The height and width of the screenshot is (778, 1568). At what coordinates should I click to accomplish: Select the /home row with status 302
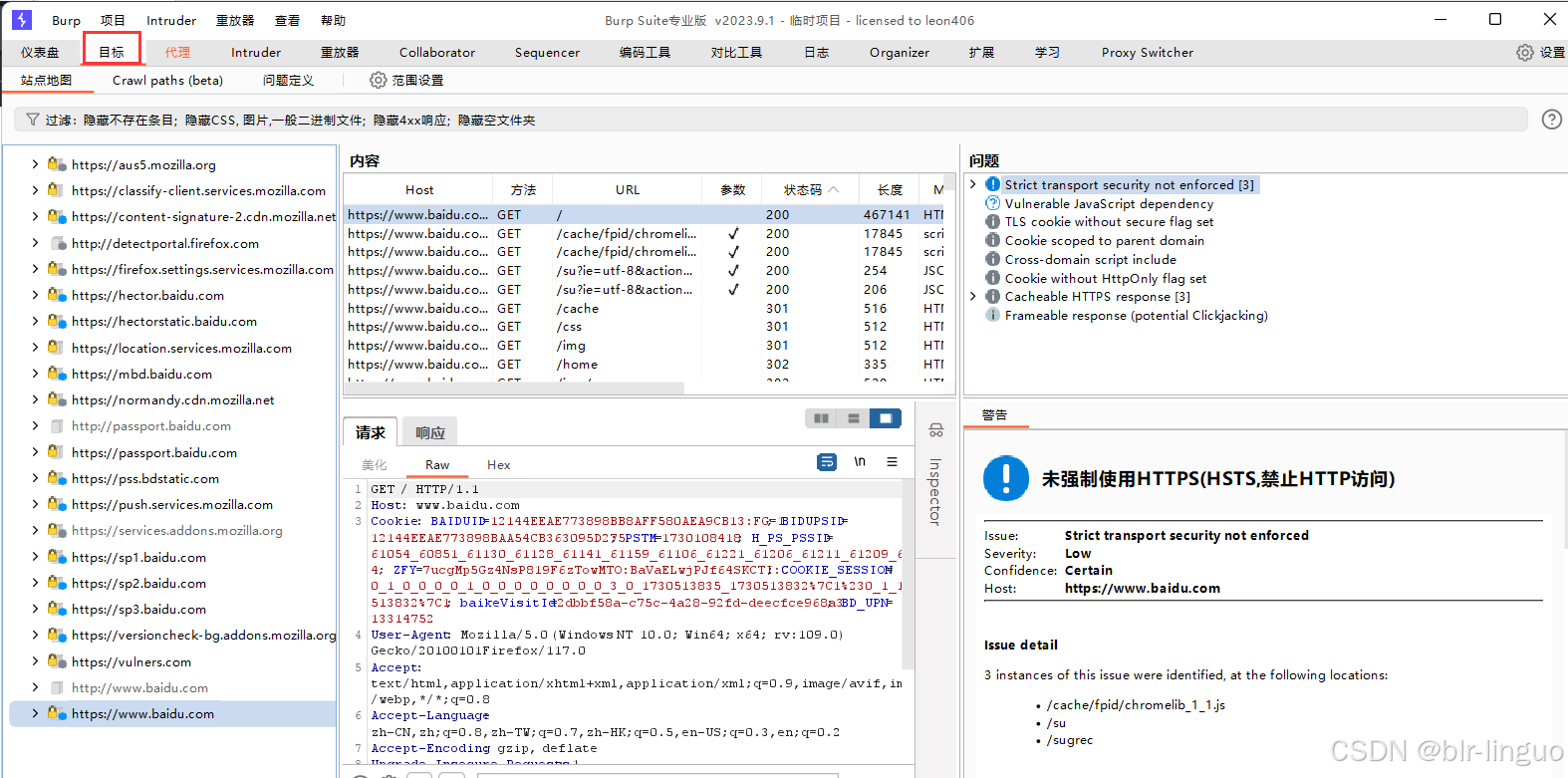tap(644, 365)
